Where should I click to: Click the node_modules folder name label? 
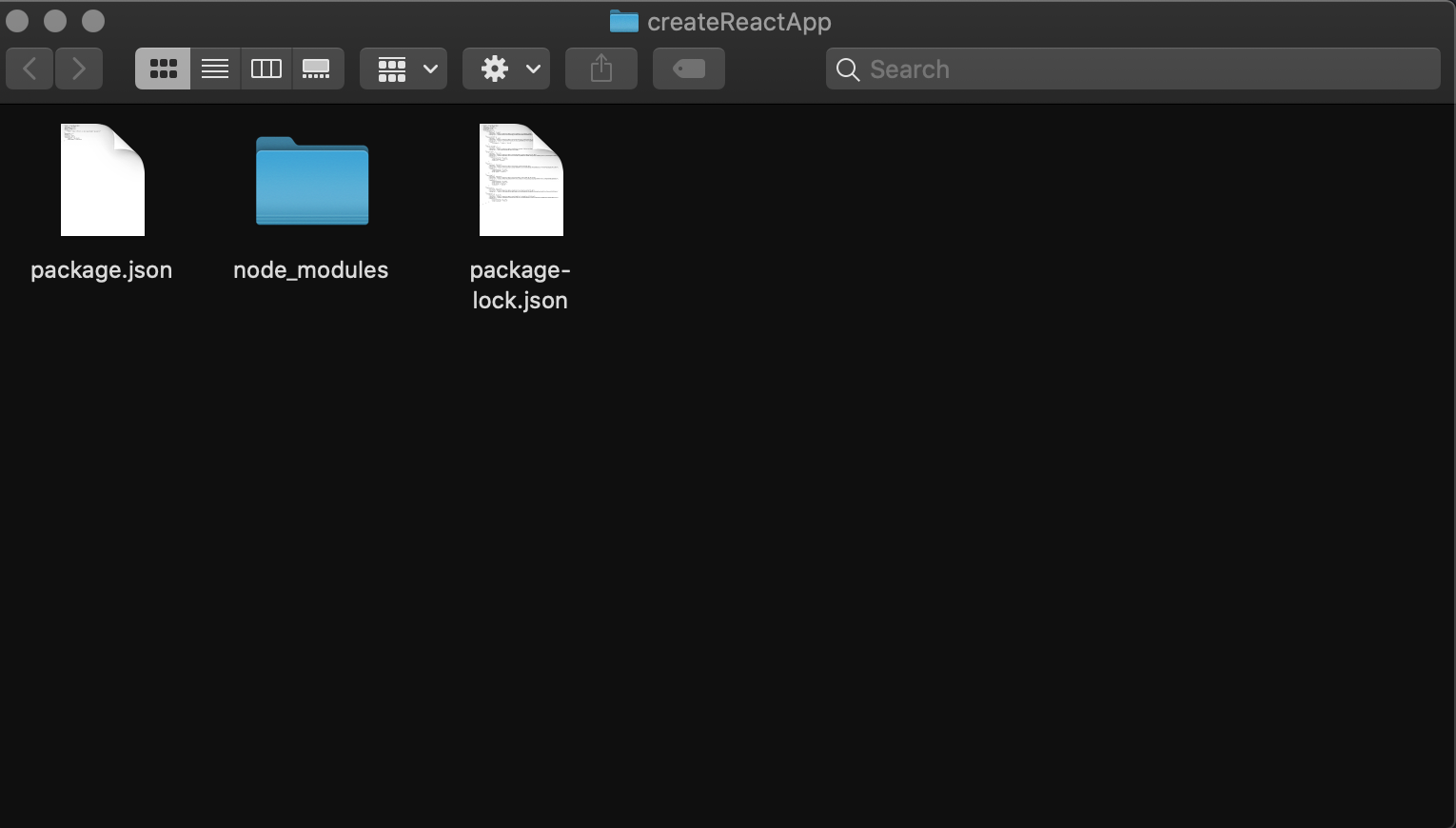point(311,270)
